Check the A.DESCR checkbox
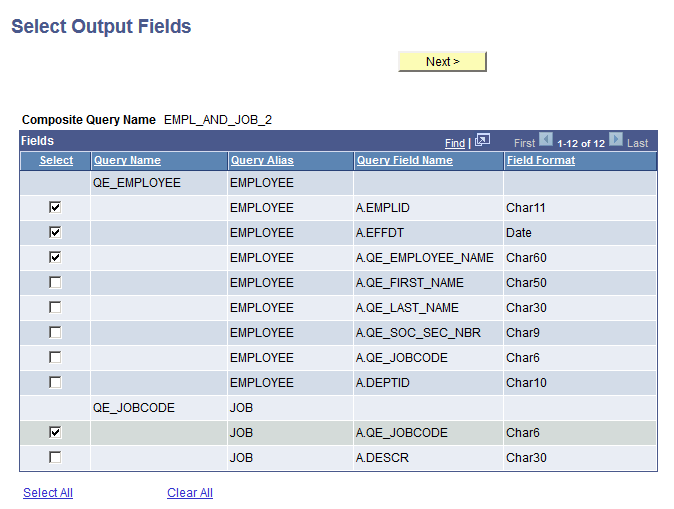The width and height of the screenshot is (674, 509). [x=55, y=457]
